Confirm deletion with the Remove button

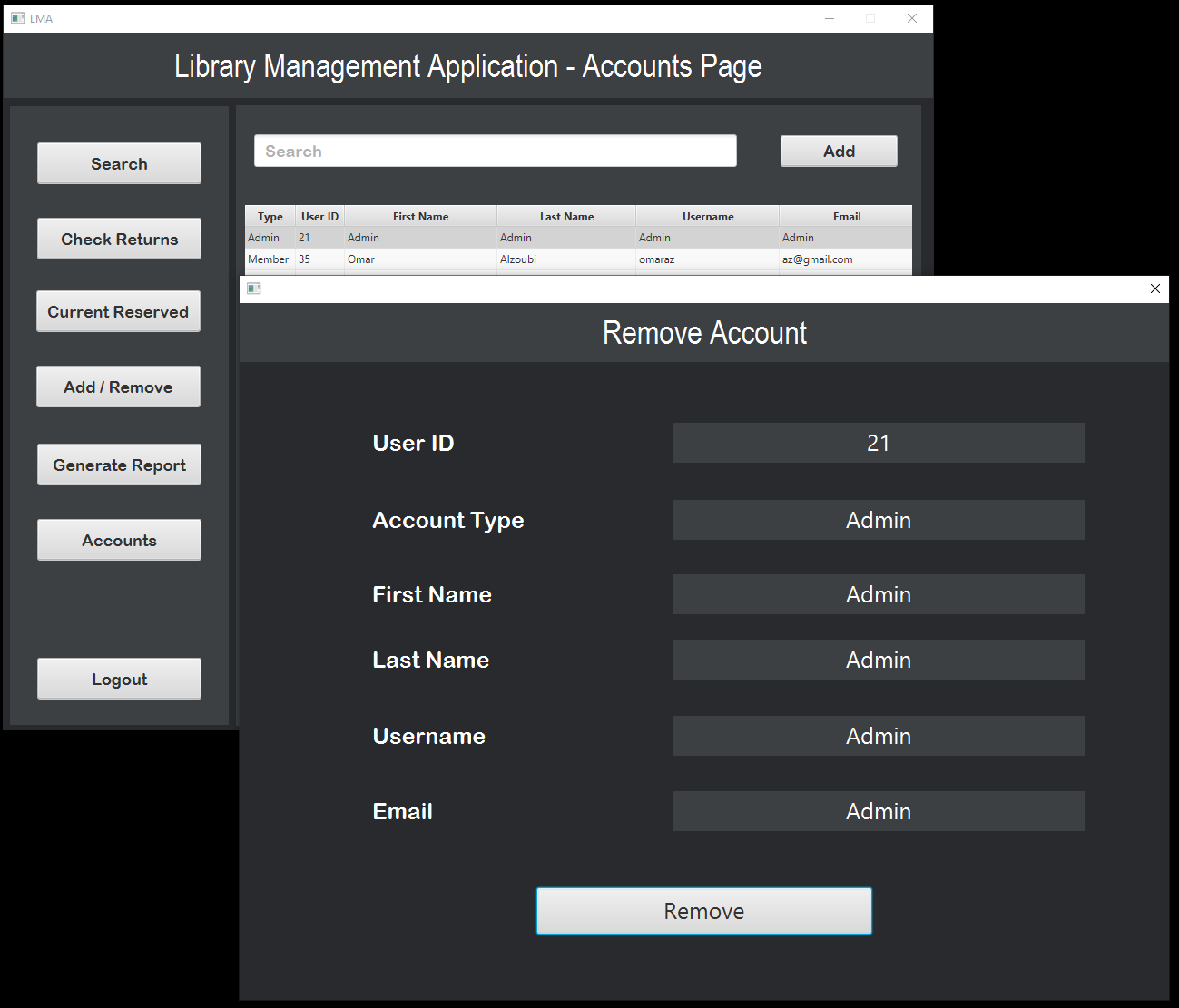[704, 911]
